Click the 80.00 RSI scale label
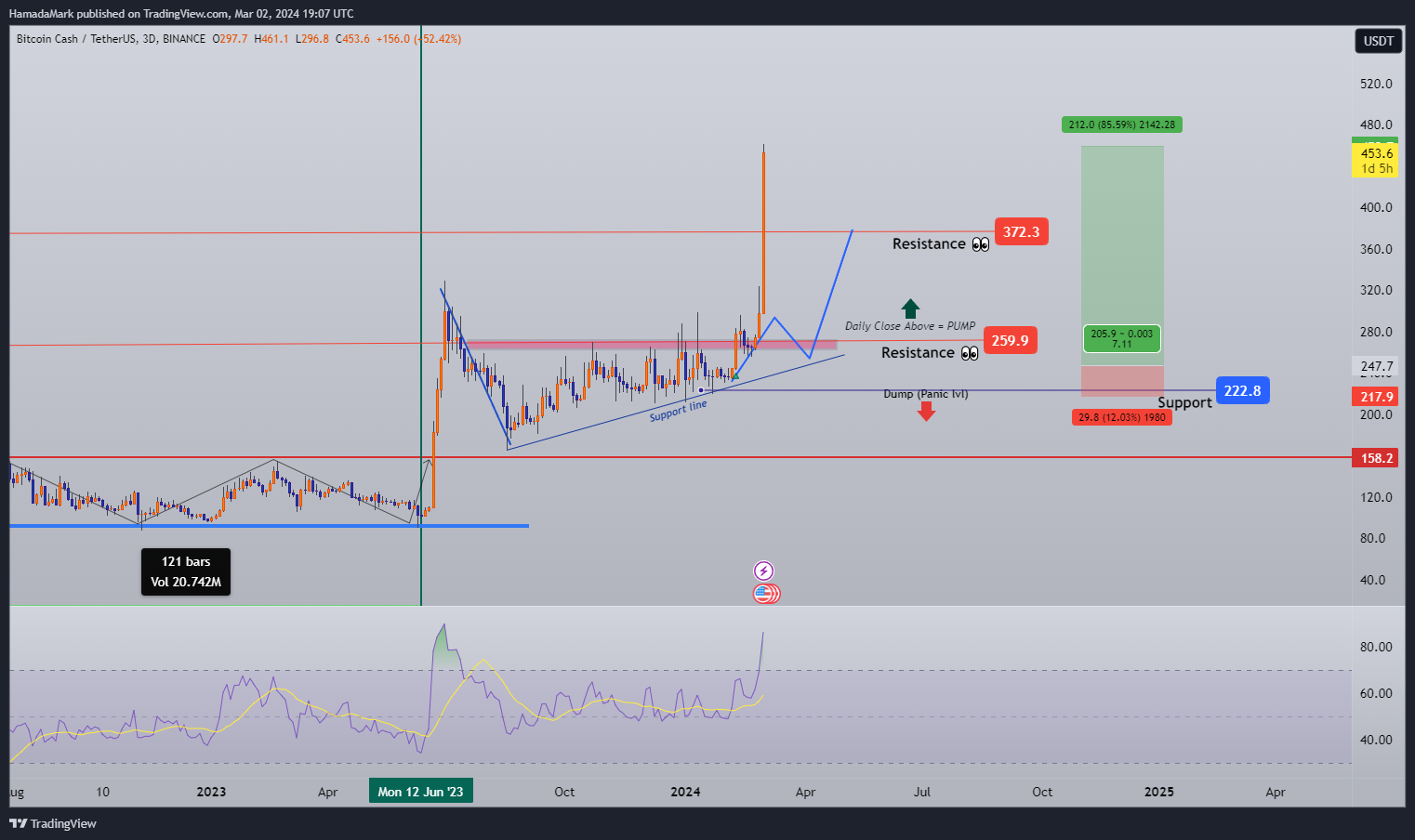This screenshot has height=840, width=1415. (x=1376, y=647)
